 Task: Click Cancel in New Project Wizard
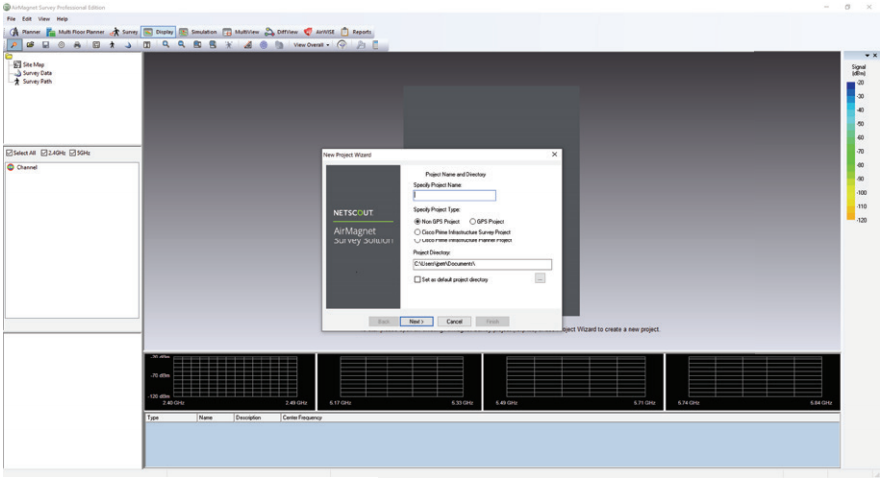click(454, 322)
